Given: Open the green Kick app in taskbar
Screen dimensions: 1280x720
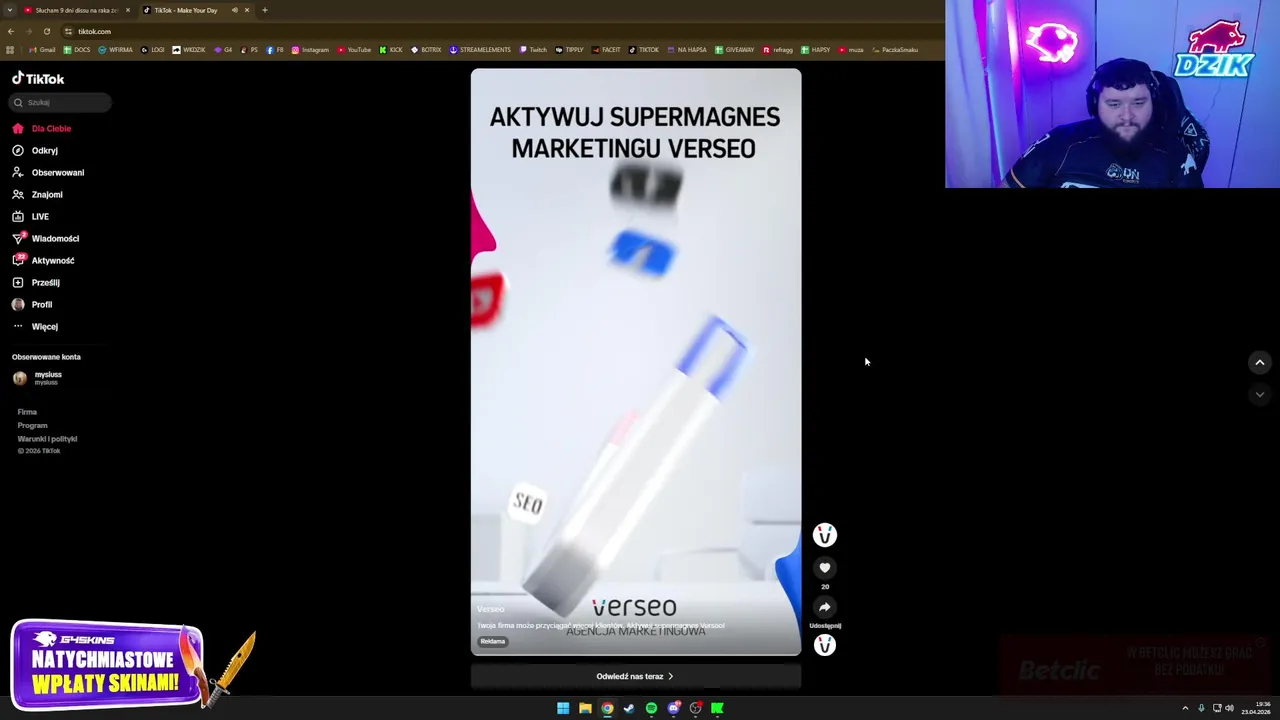Looking at the screenshot, I should coord(717,708).
